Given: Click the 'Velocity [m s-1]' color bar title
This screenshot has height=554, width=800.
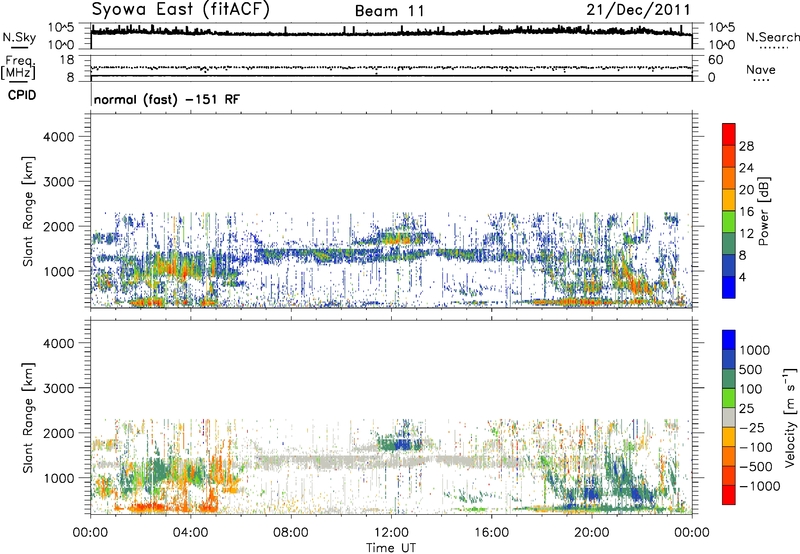Looking at the screenshot, I should 790,417.
